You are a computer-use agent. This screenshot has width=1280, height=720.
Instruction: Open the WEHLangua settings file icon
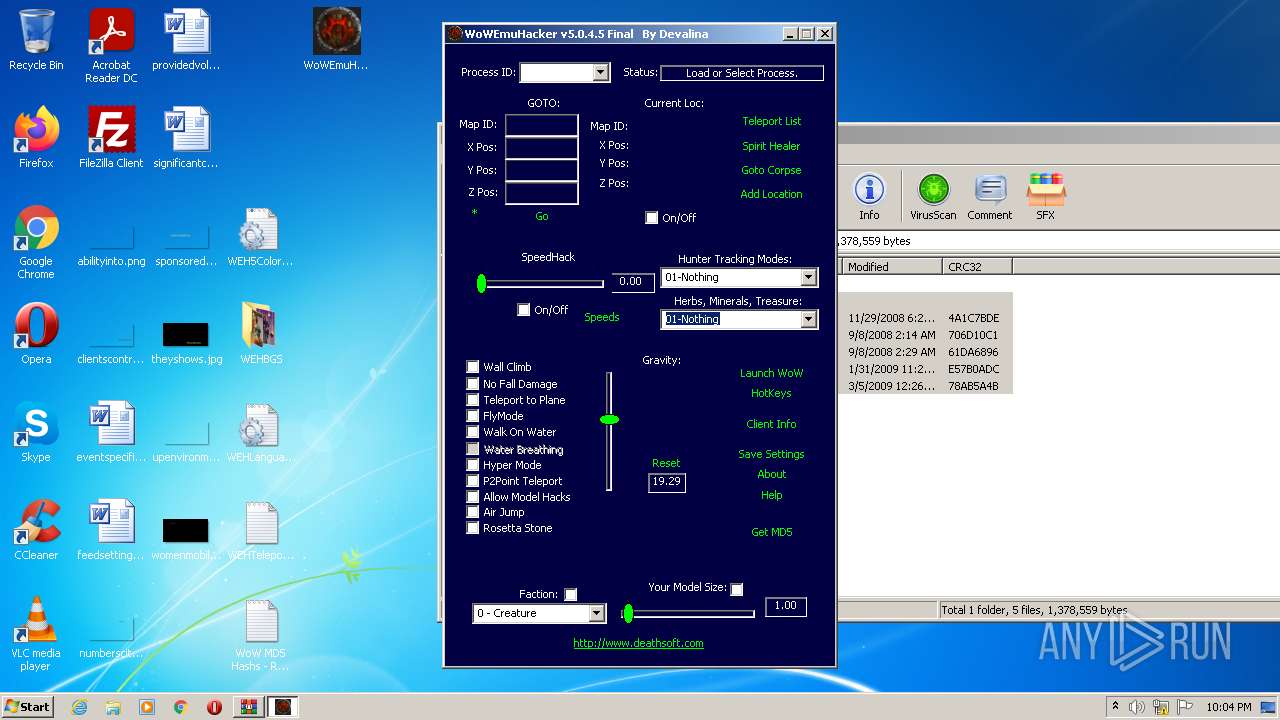[x=260, y=432]
